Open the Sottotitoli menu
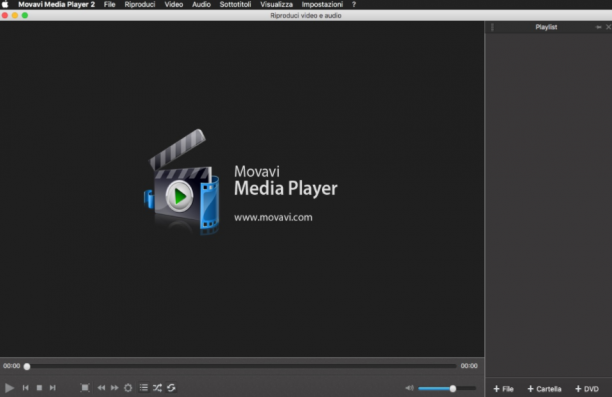 point(235,4)
